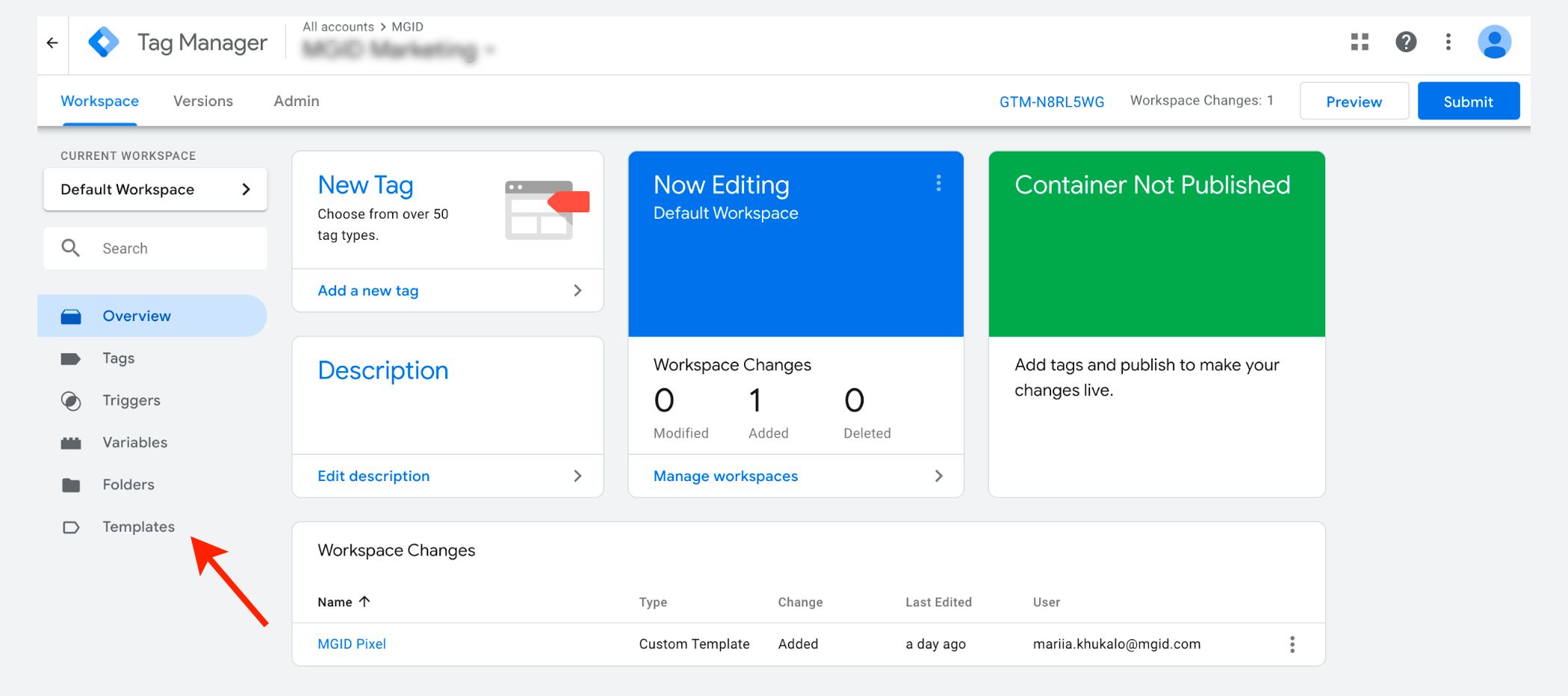The height and width of the screenshot is (696, 1568).
Task: Click the Tags label icon
Action: click(71, 359)
